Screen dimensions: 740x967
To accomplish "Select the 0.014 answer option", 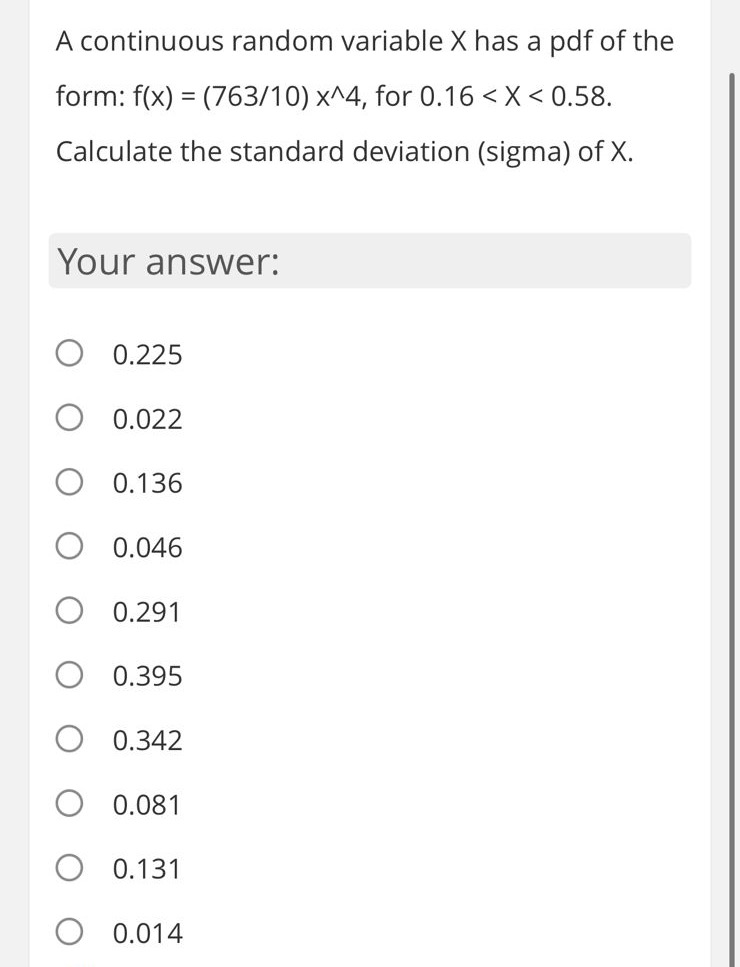I will click(x=69, y=931).
